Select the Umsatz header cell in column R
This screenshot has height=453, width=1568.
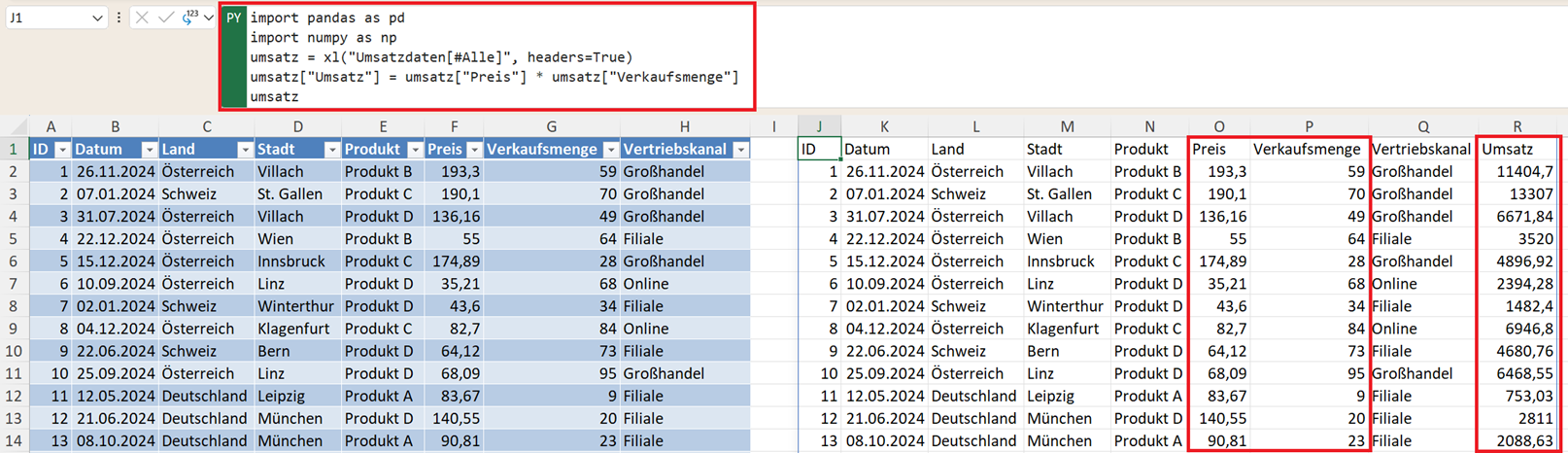(1516, 149)
